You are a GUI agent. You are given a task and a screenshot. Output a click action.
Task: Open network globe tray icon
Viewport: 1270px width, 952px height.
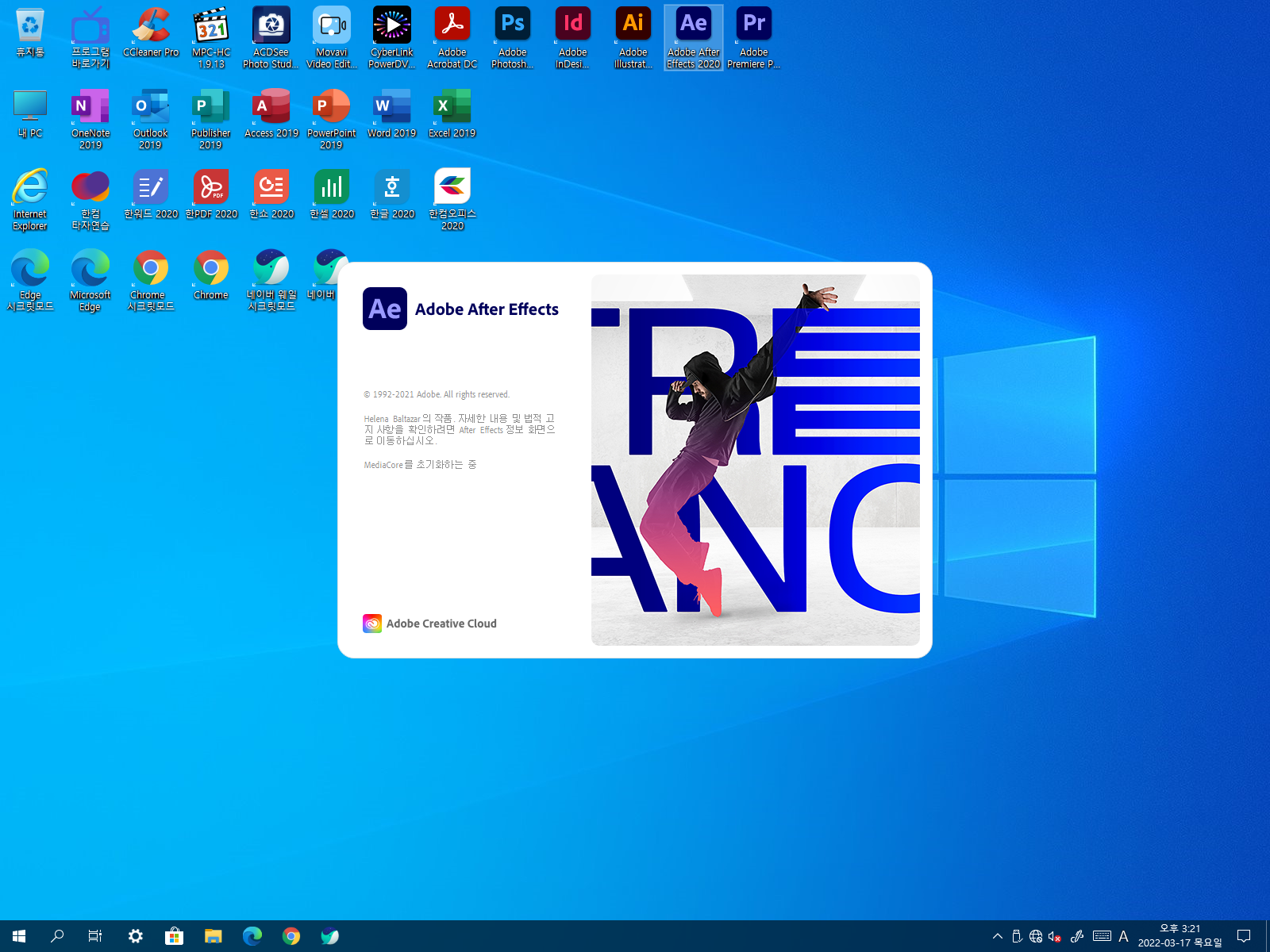[1036, 936]
